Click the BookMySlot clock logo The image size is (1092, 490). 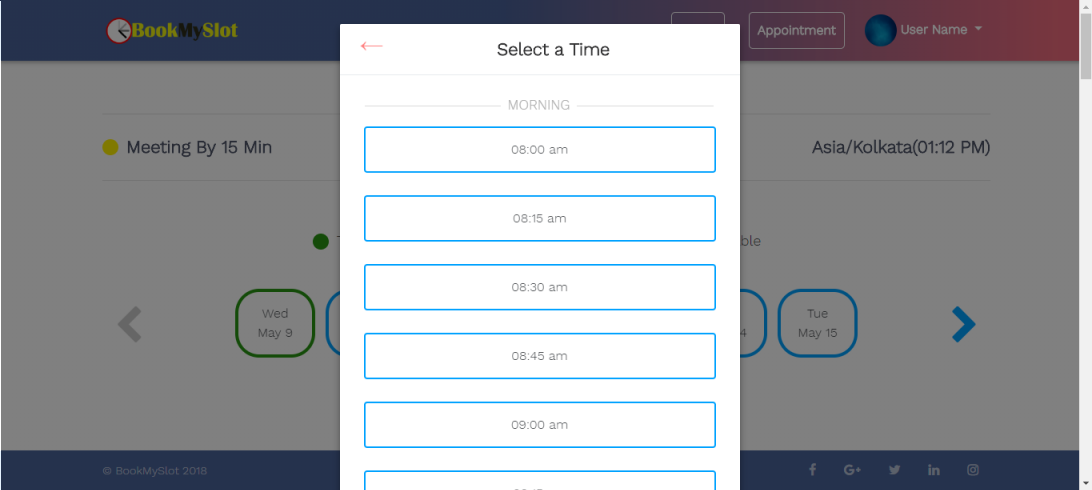tap(119, 30)
